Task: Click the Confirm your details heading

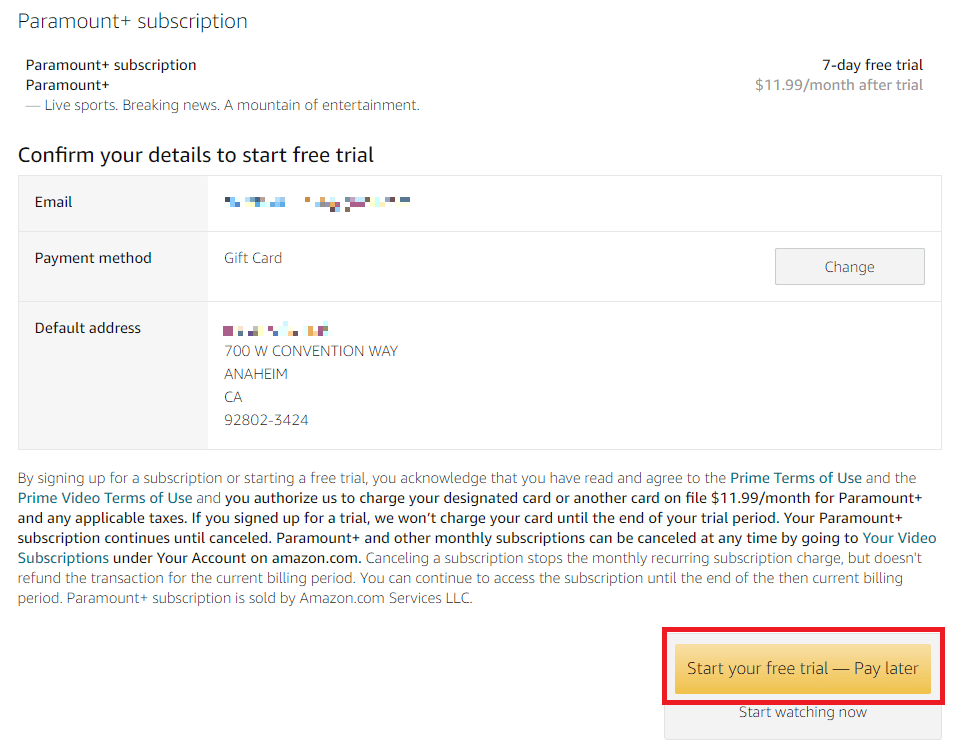Action: (196, 155)
